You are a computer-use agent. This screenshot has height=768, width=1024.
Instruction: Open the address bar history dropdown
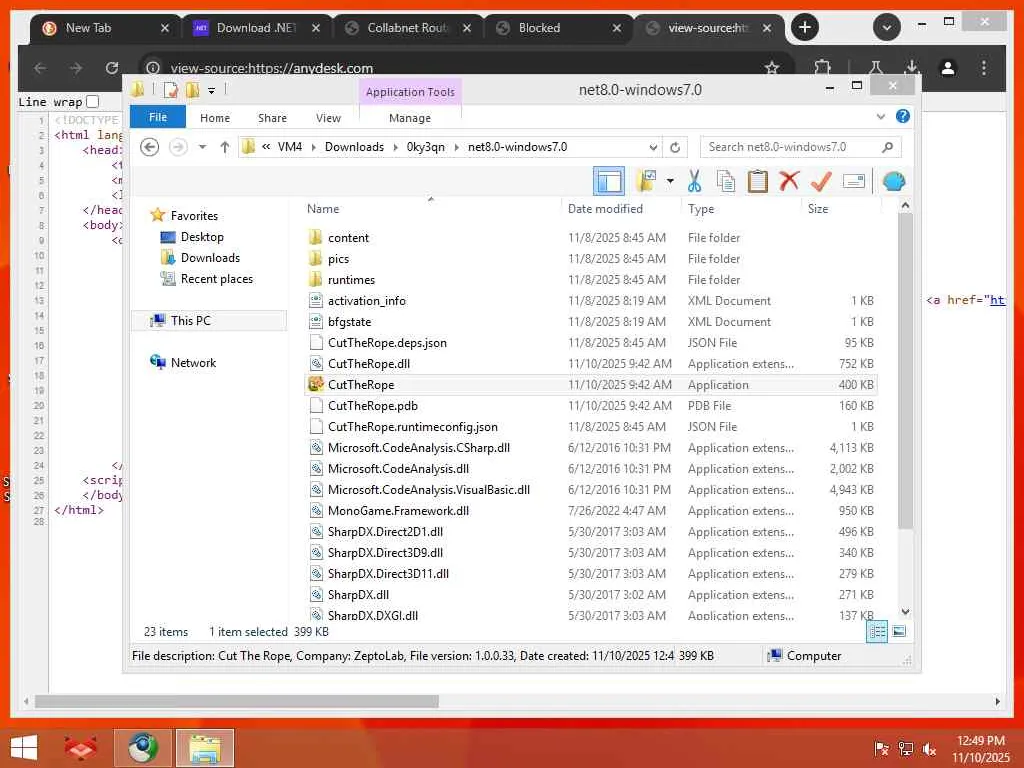pyautogui.click(x=652, y=148)
